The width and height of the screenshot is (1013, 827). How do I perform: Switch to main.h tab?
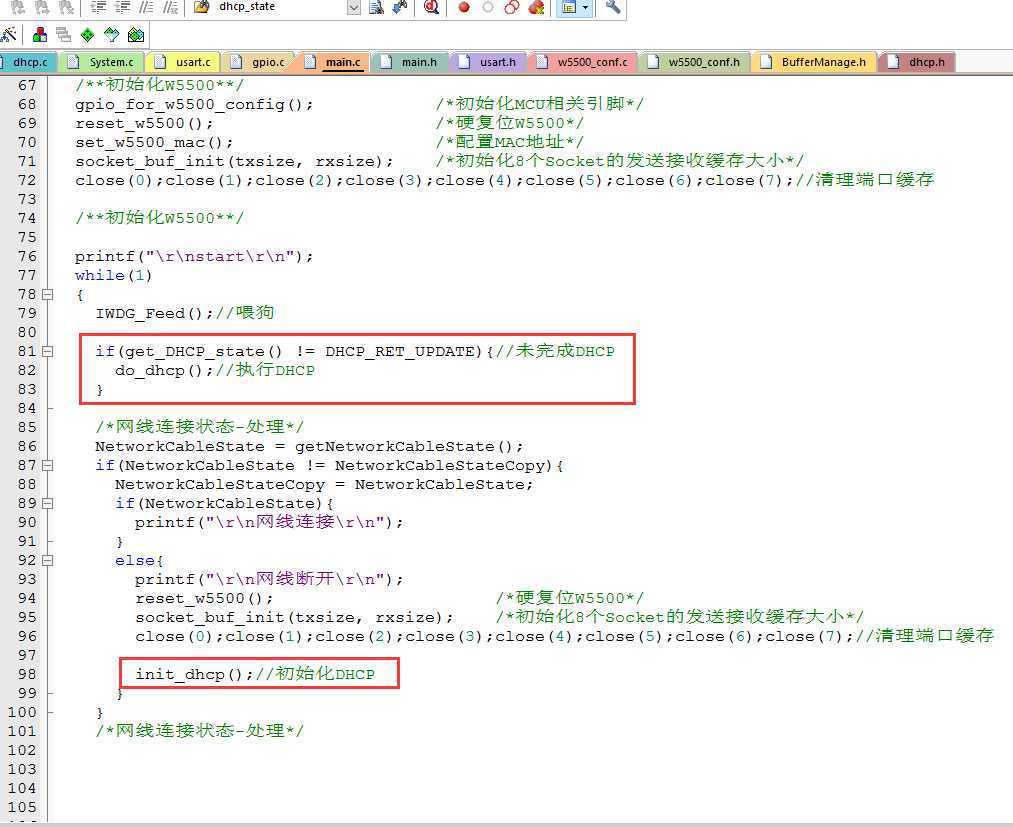coord(411,62)
